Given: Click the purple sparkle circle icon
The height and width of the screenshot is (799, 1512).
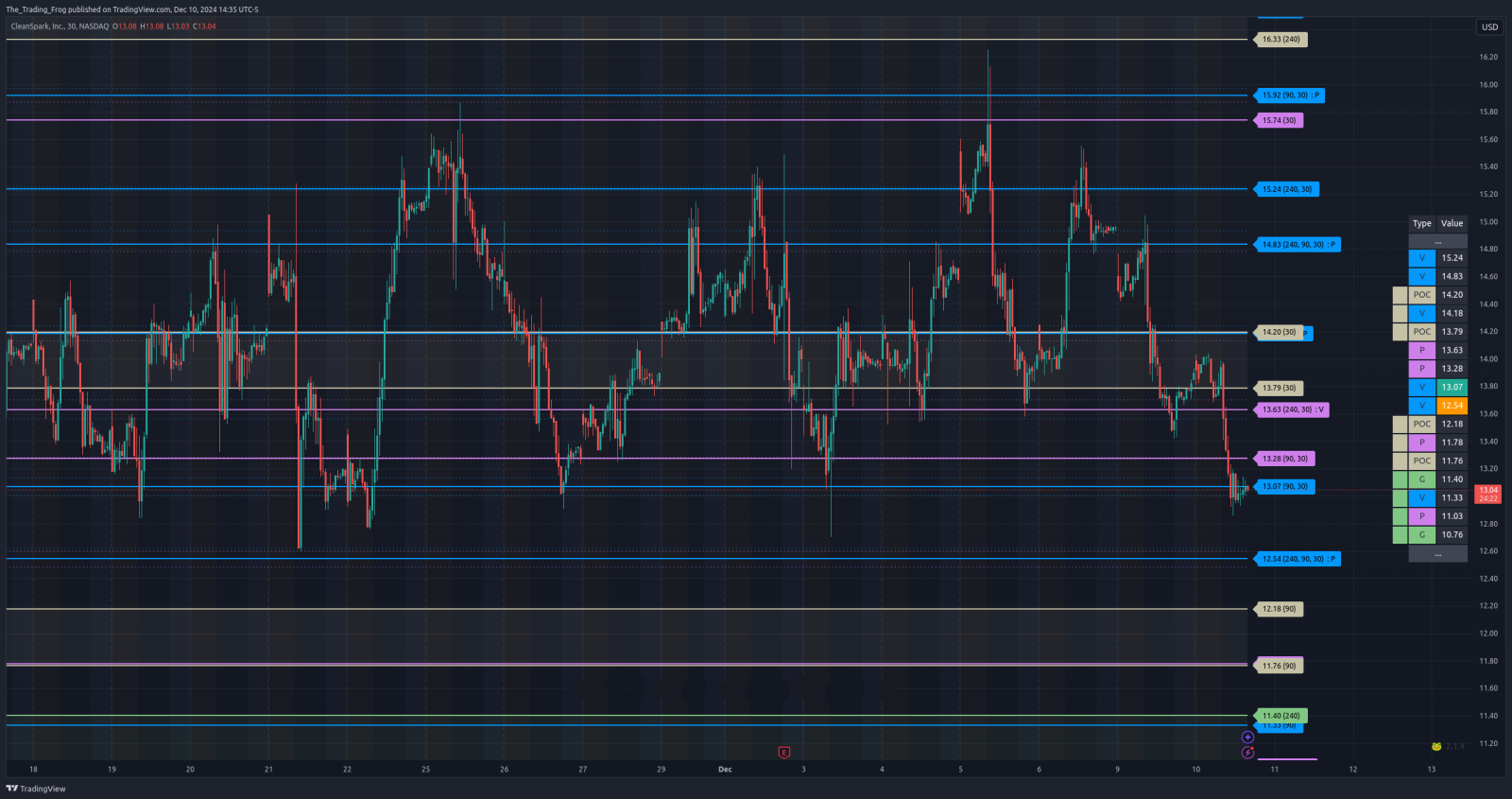Looking at the screenshot, I should click(1247, 738).
